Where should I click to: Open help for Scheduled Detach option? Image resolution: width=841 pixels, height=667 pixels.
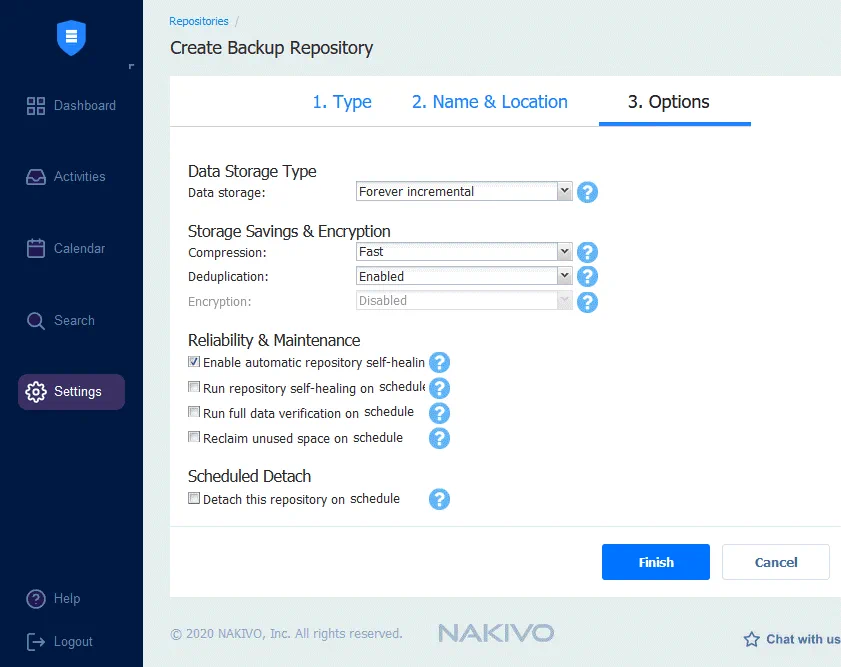(439, 499)
